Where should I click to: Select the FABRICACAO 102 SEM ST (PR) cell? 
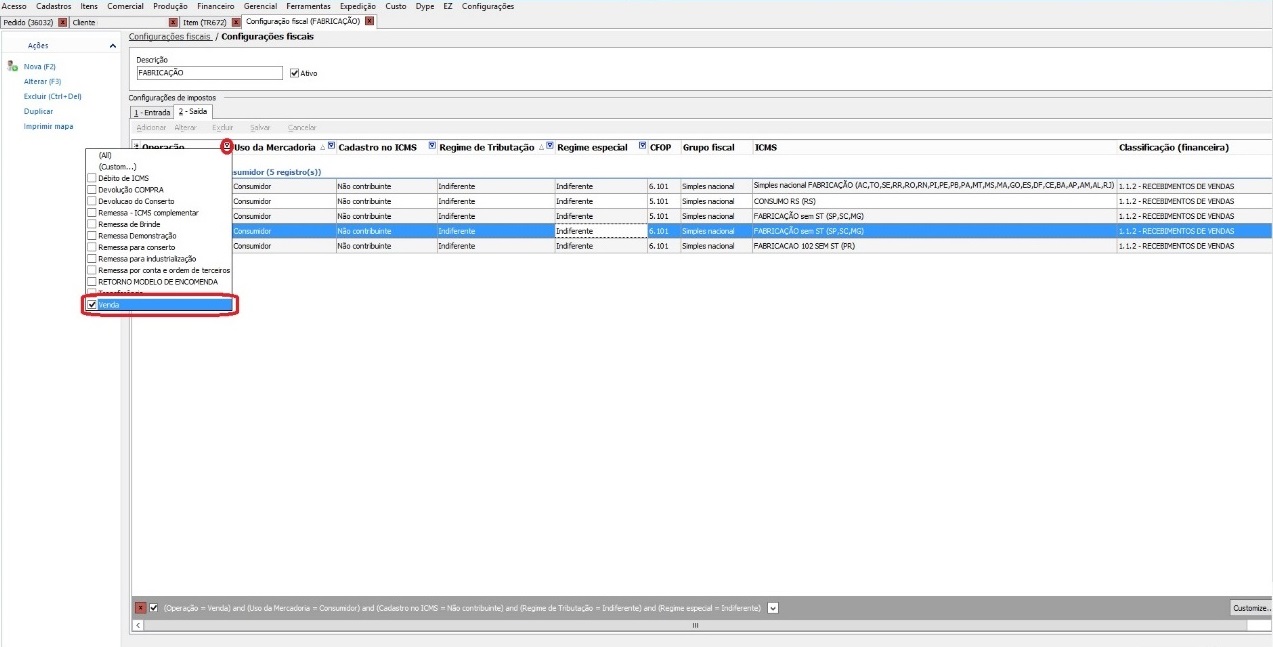click(934, 246)
